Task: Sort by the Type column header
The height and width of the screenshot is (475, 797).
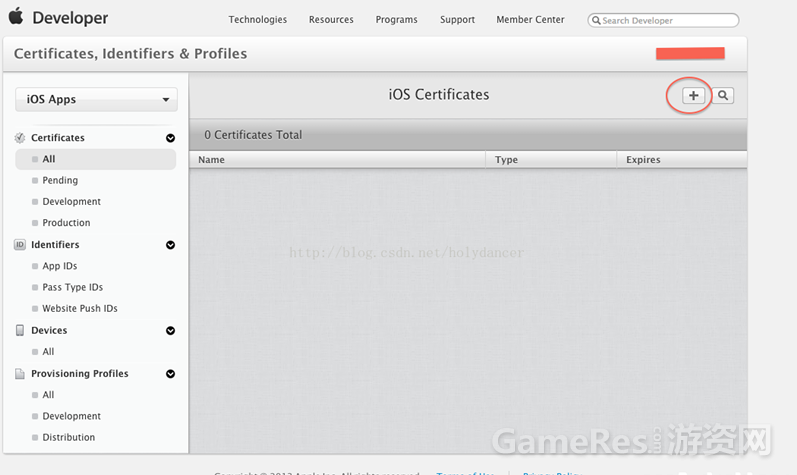Action: (551, 160)
